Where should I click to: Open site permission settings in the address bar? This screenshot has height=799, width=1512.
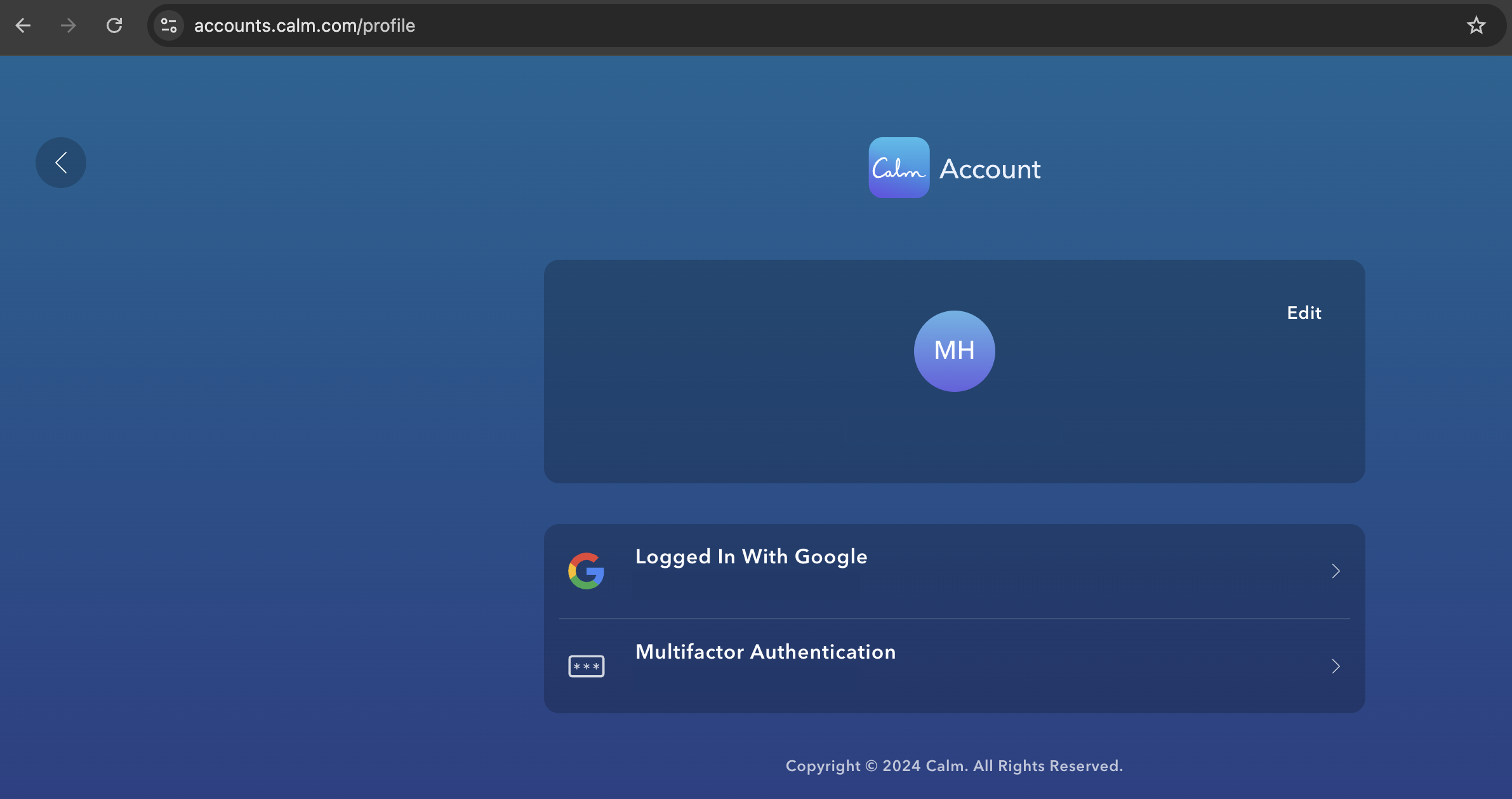[x=168, y=25]
